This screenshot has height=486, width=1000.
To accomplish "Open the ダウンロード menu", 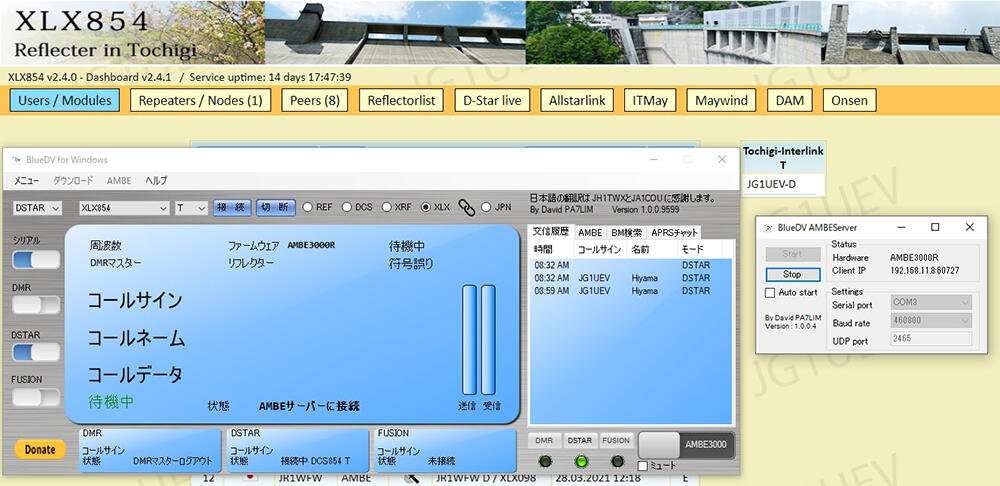I will pos(73,181).
